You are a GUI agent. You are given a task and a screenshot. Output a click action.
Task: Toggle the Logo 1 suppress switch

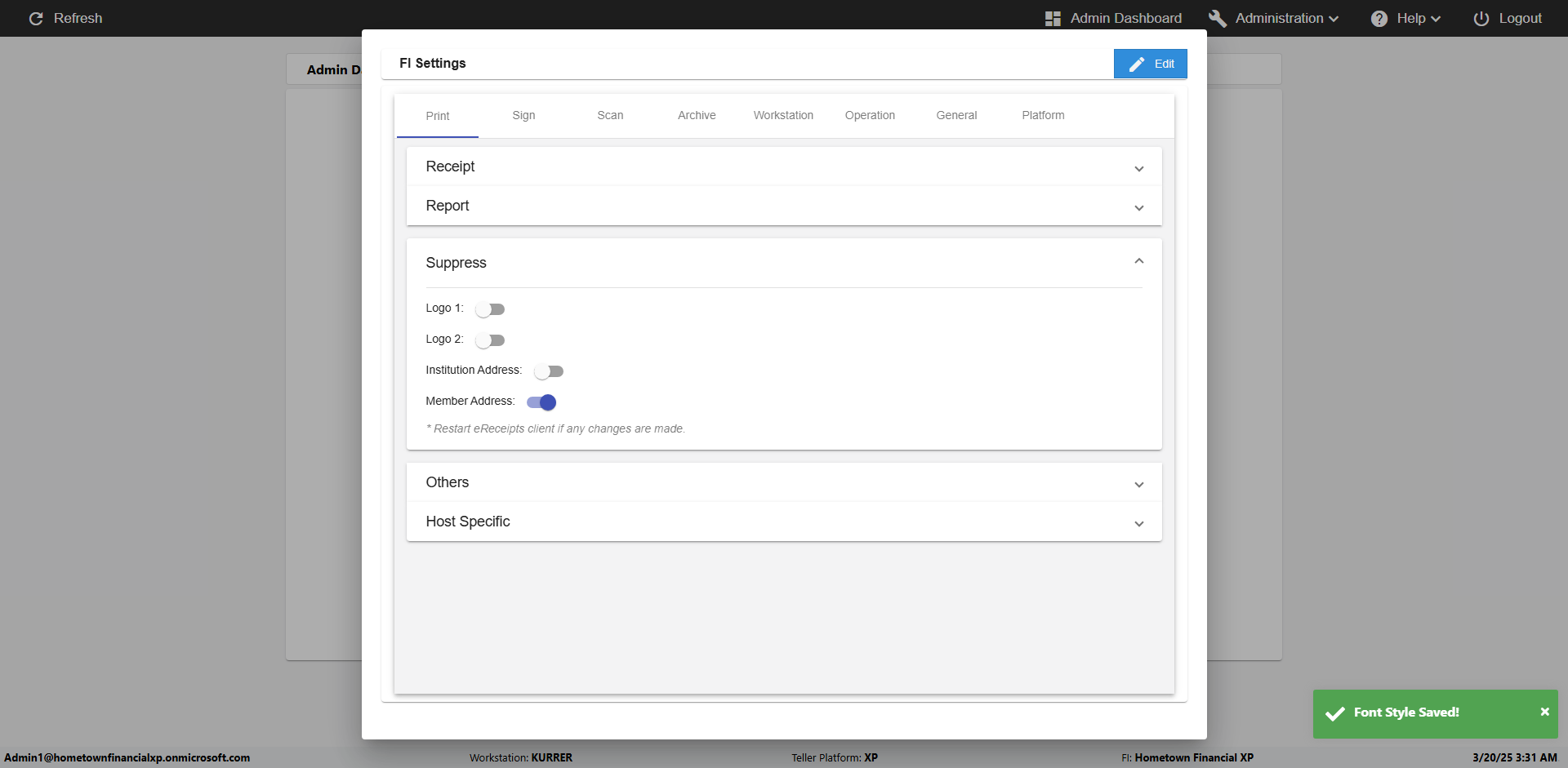[x=490, y=309]
